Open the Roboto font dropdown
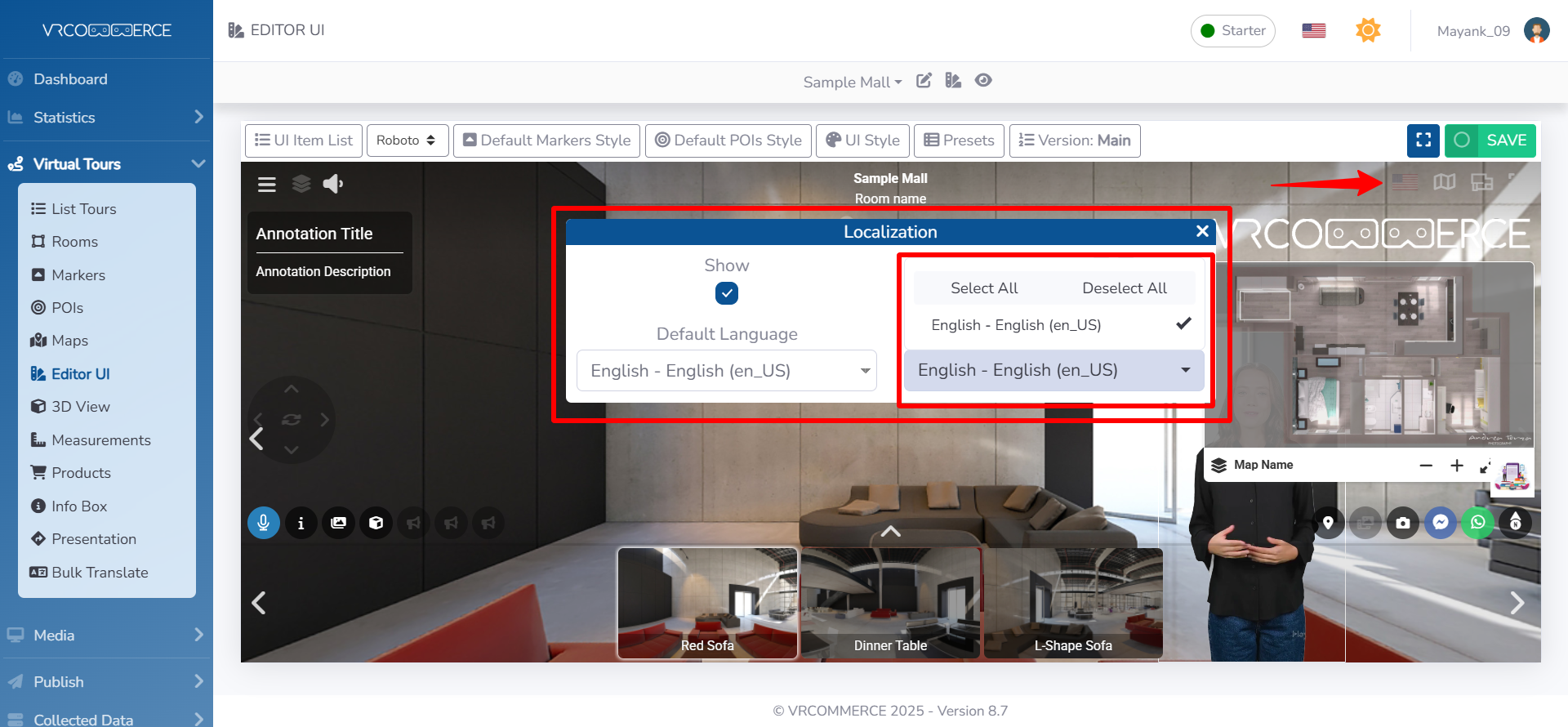 click(406, 140)
